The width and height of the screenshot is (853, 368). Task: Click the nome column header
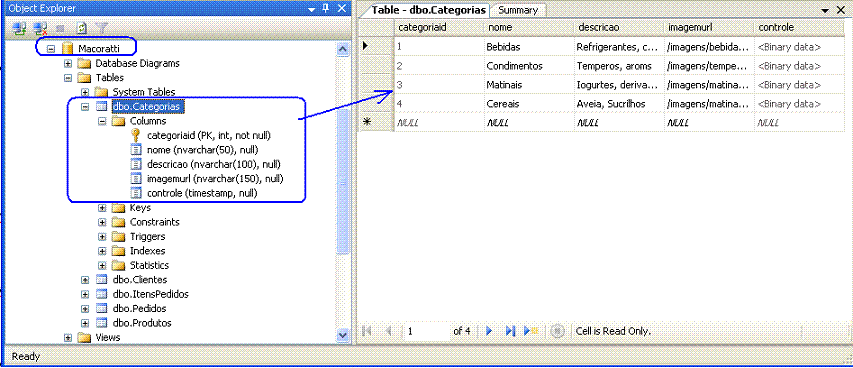click(x=529, y=27)
